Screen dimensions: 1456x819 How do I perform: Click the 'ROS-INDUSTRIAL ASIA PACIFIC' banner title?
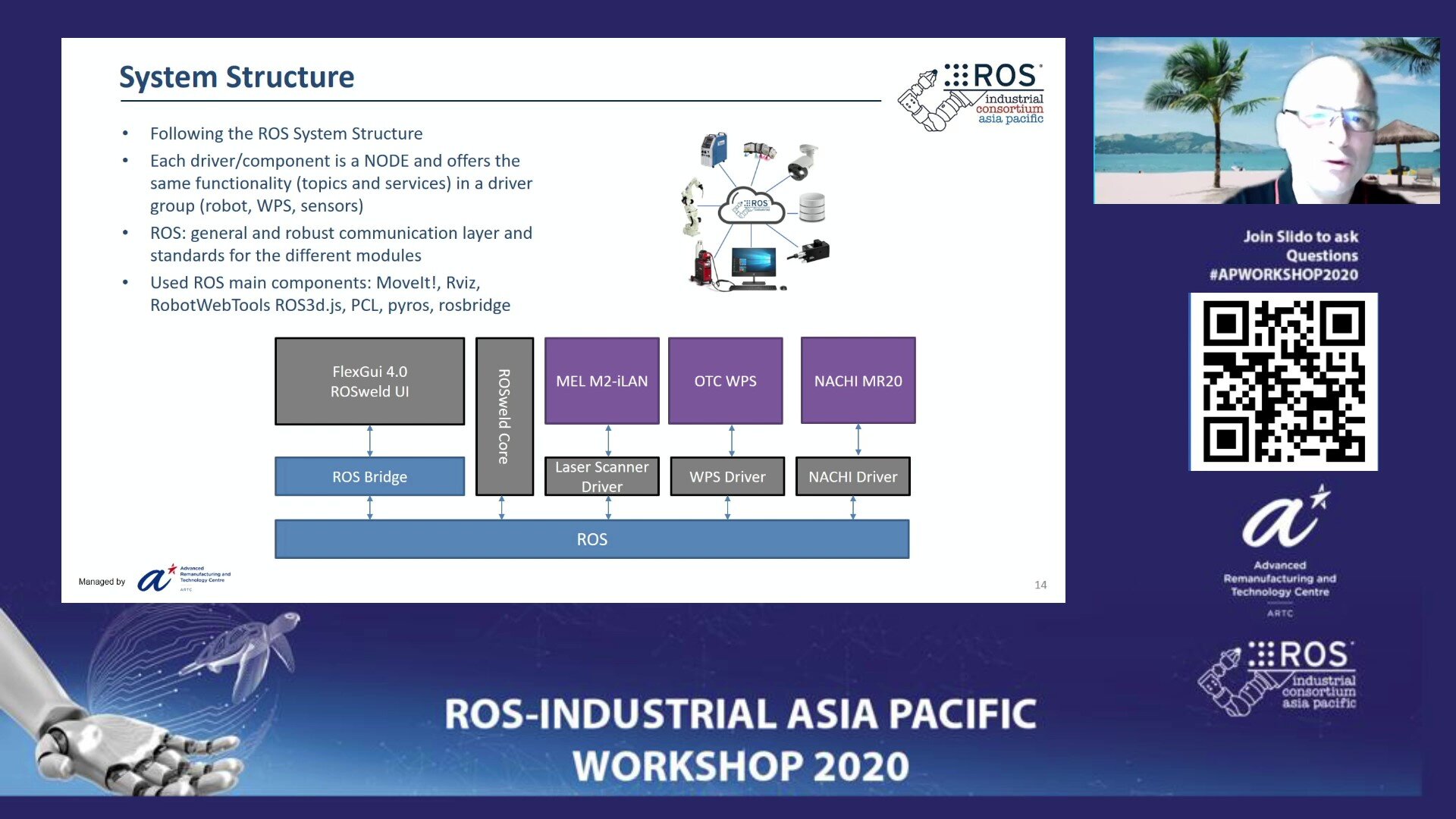coord(741,714)
